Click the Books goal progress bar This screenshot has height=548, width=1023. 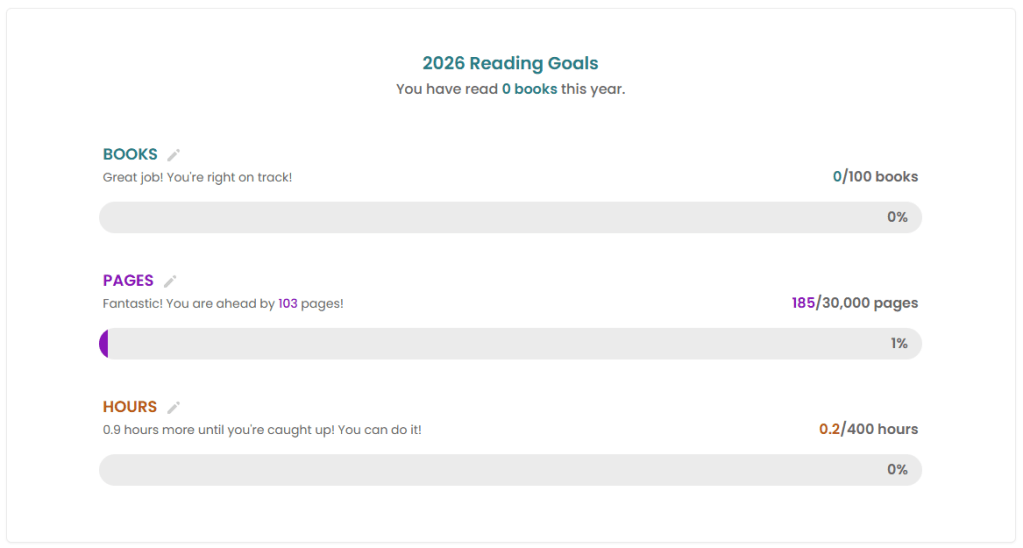pos(510,217)
